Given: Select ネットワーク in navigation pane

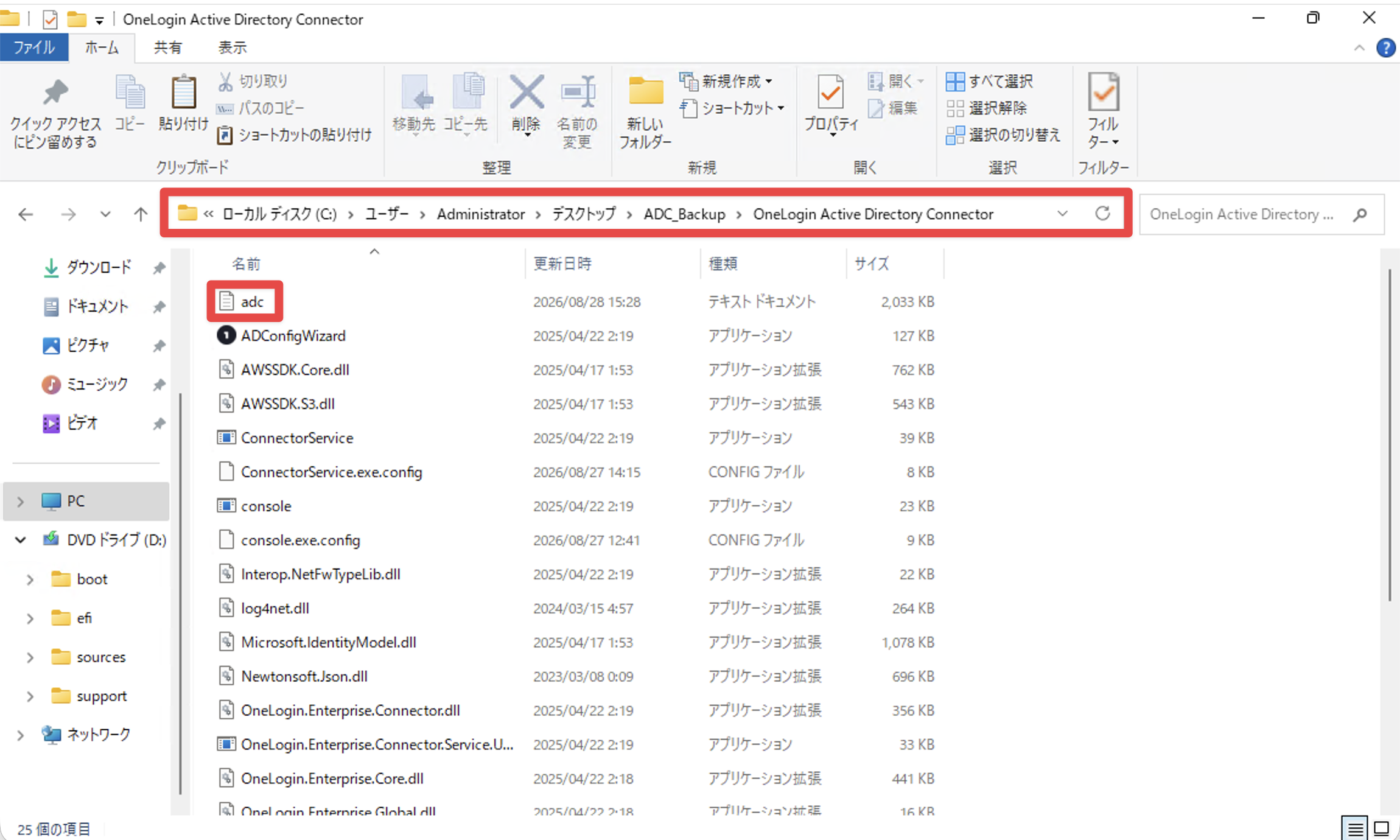Looking at the screenshot, I should click(98, 735).
